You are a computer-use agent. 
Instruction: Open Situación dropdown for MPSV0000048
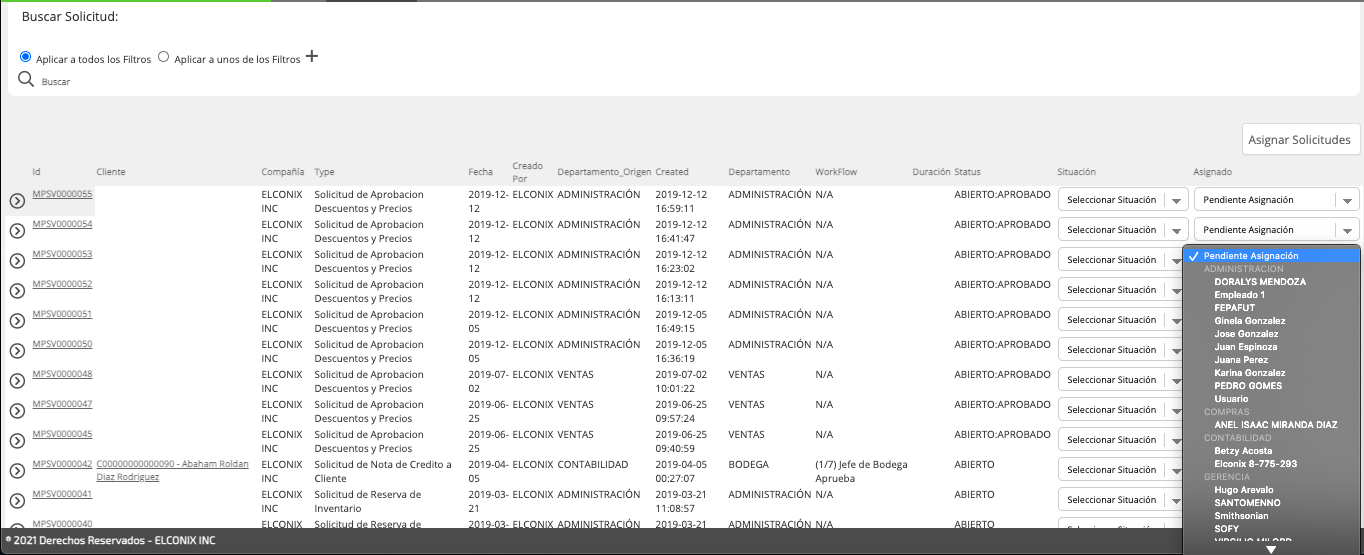coord(1120,380)
